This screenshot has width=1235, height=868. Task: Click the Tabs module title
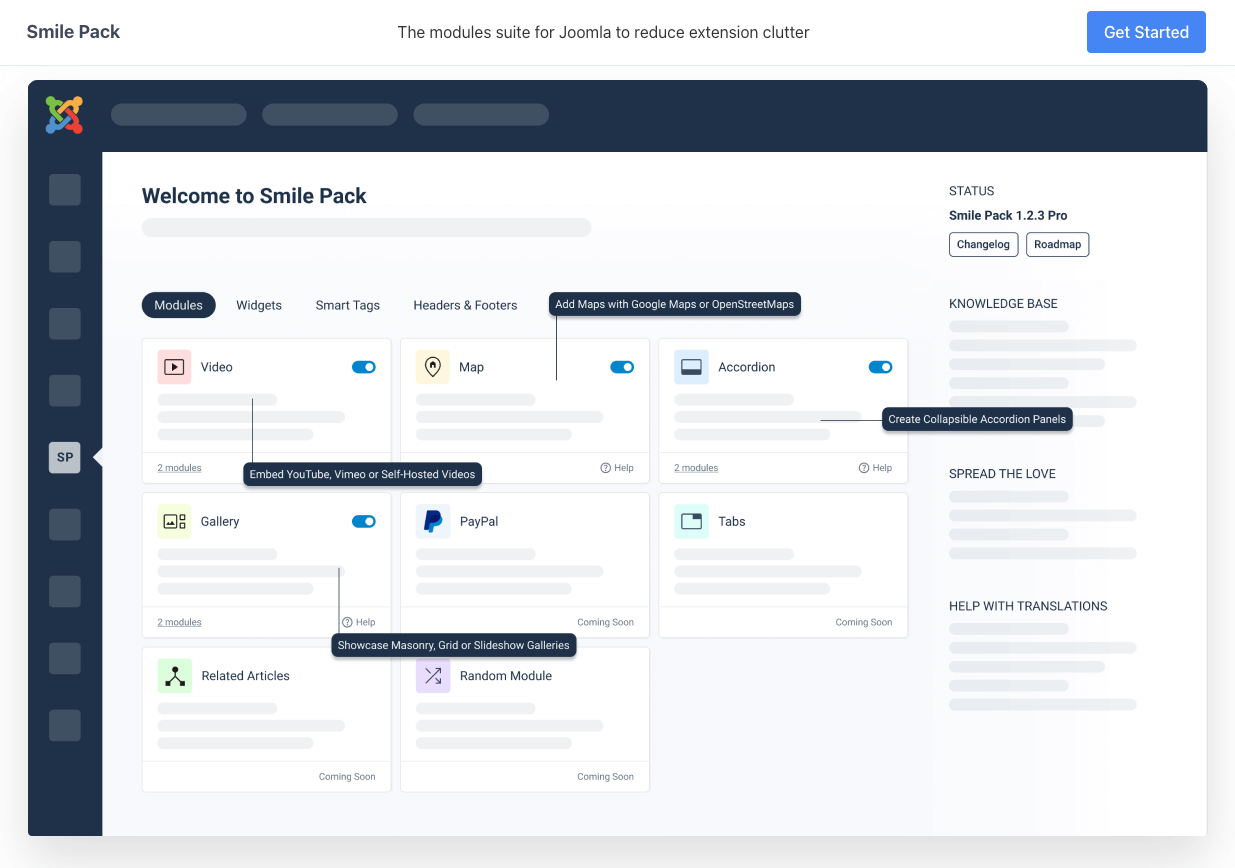click(732, 521)
